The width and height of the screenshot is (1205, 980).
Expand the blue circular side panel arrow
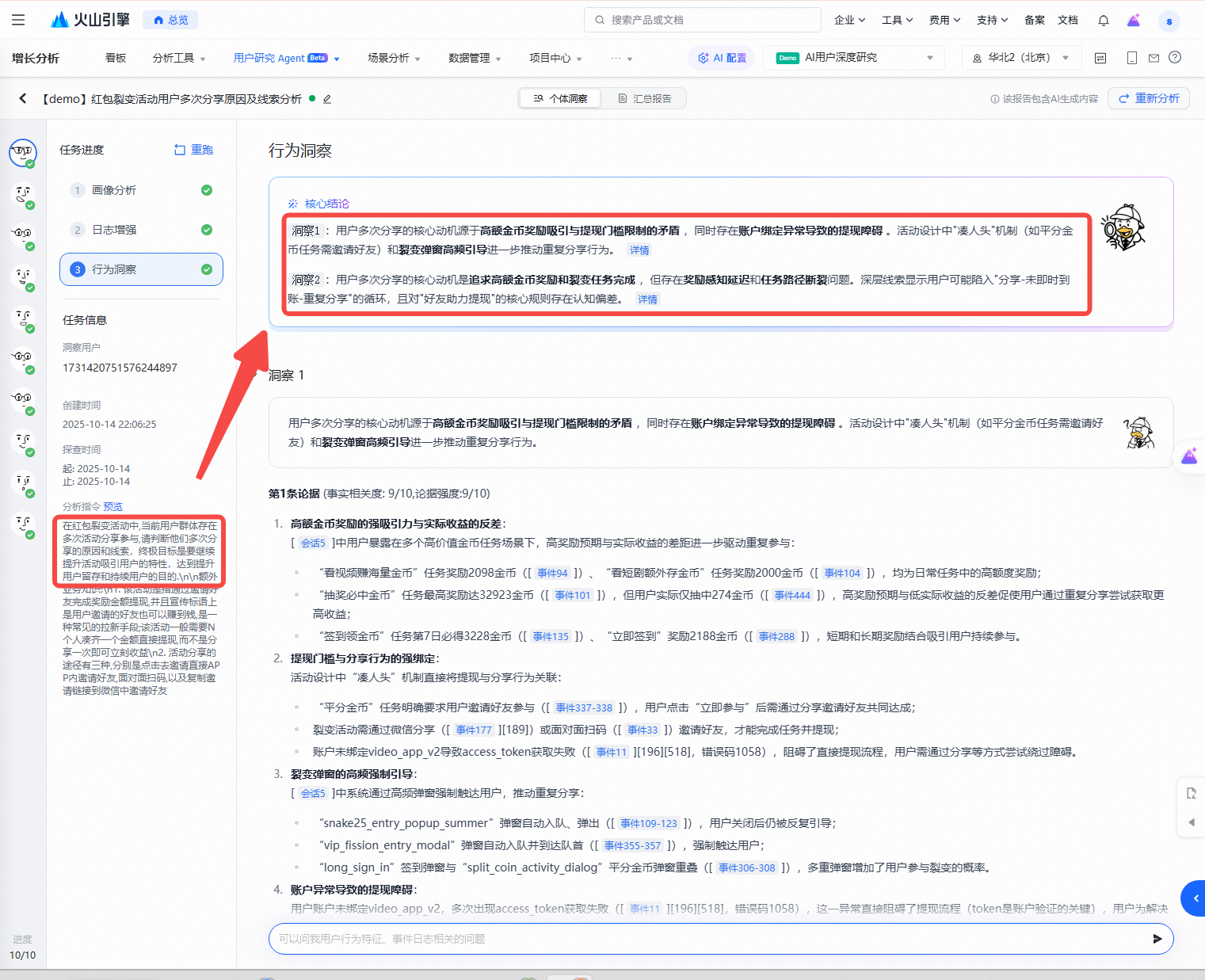1194,898
